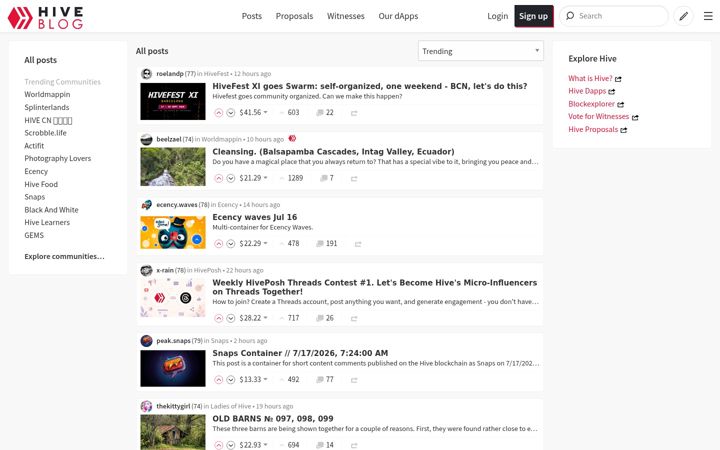Expand the $21.29 payout details
720x450 pixels.
(253, 178)
